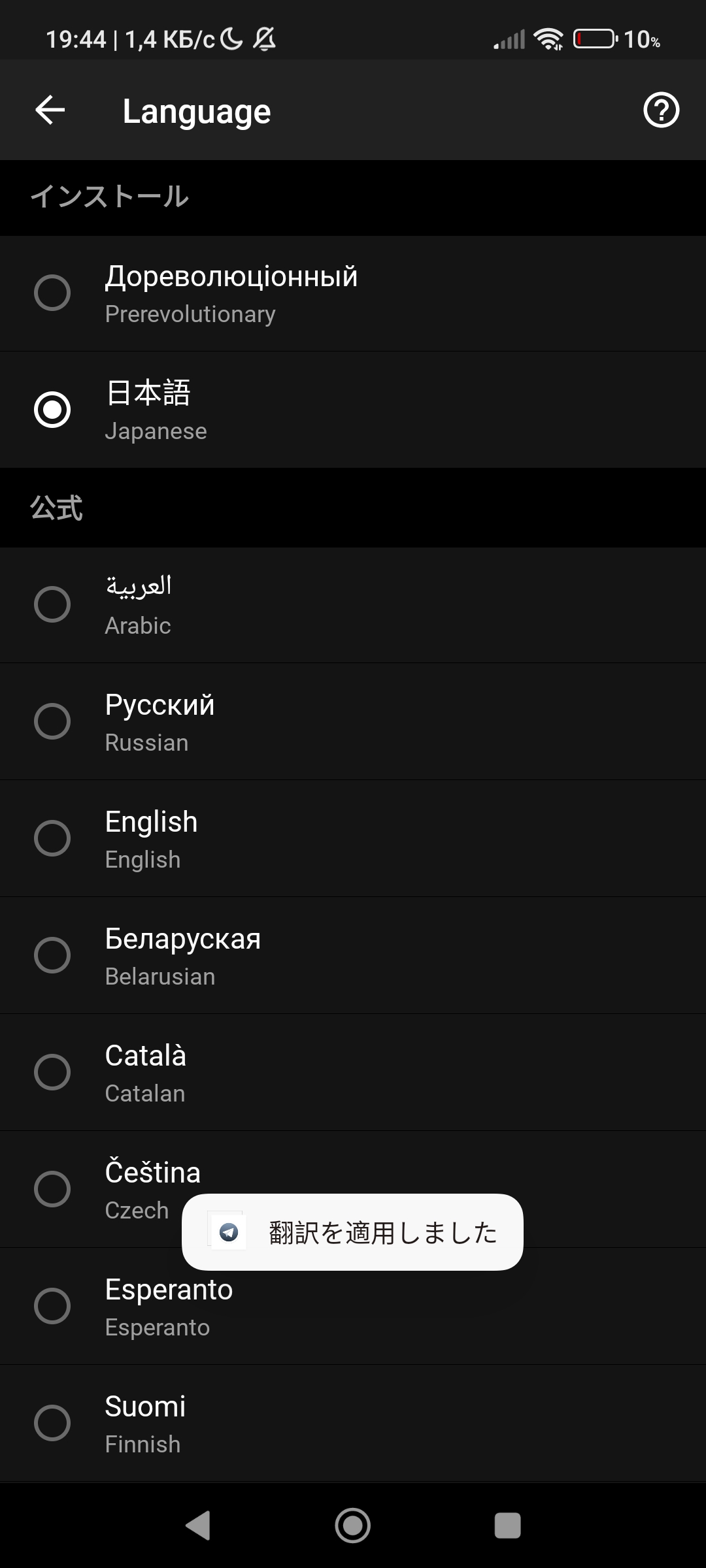Tap the back arrow icon
The image size is (706, 1568).
point(50,110)
